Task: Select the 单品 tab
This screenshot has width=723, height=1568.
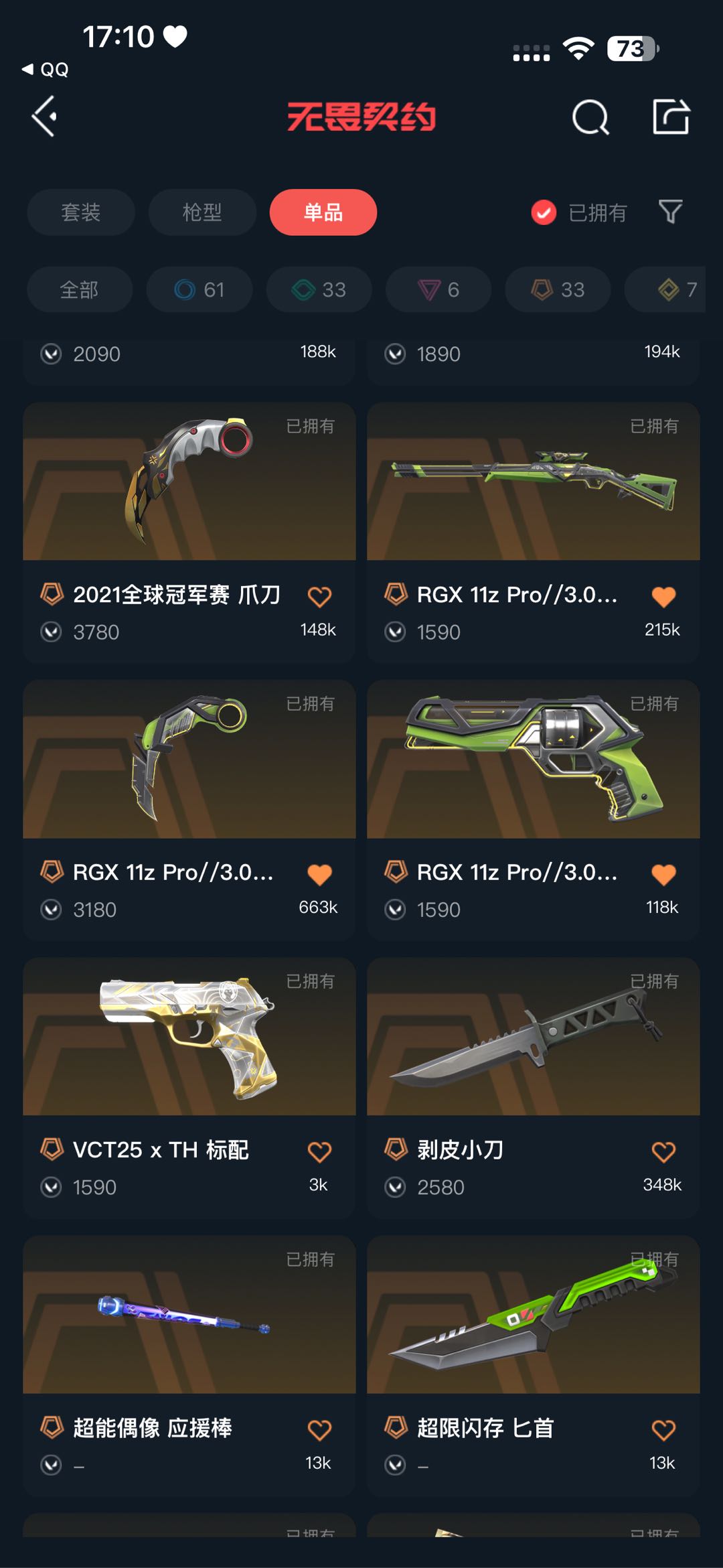Action: 323,212
